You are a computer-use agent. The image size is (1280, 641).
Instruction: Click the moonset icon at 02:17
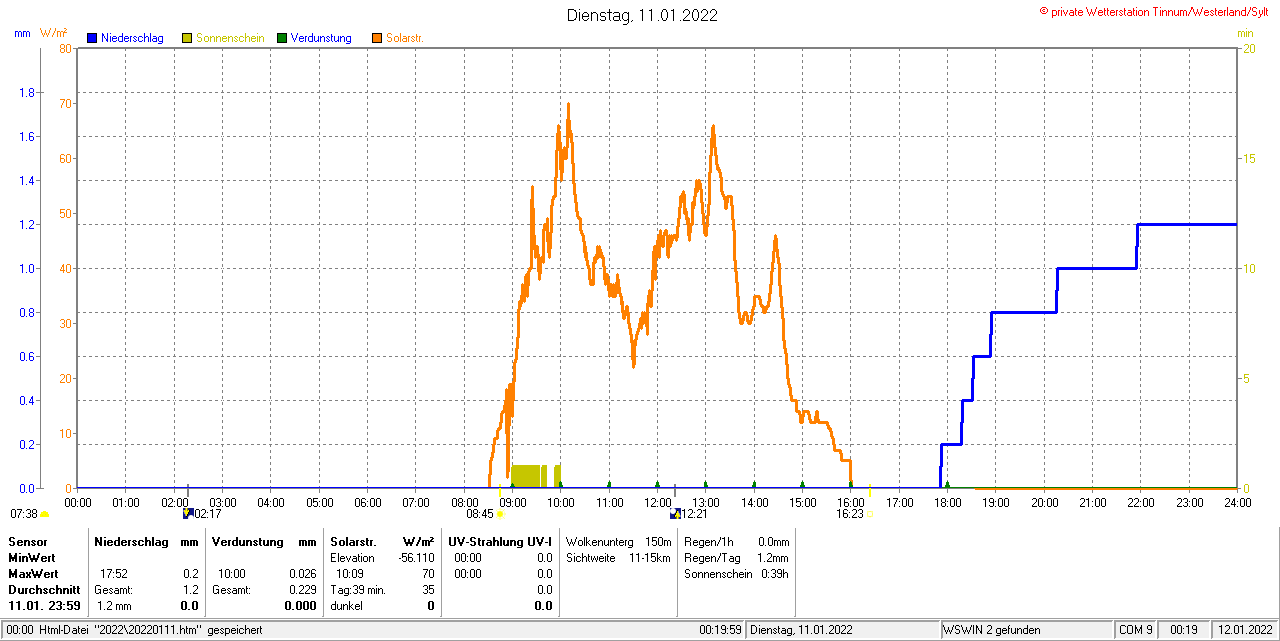coord(187,513)
